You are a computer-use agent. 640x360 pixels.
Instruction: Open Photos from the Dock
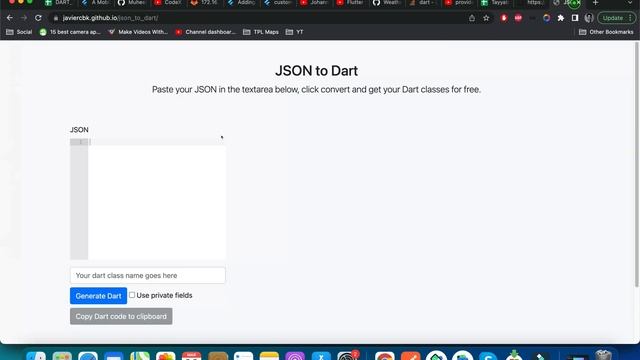point(166,356)
